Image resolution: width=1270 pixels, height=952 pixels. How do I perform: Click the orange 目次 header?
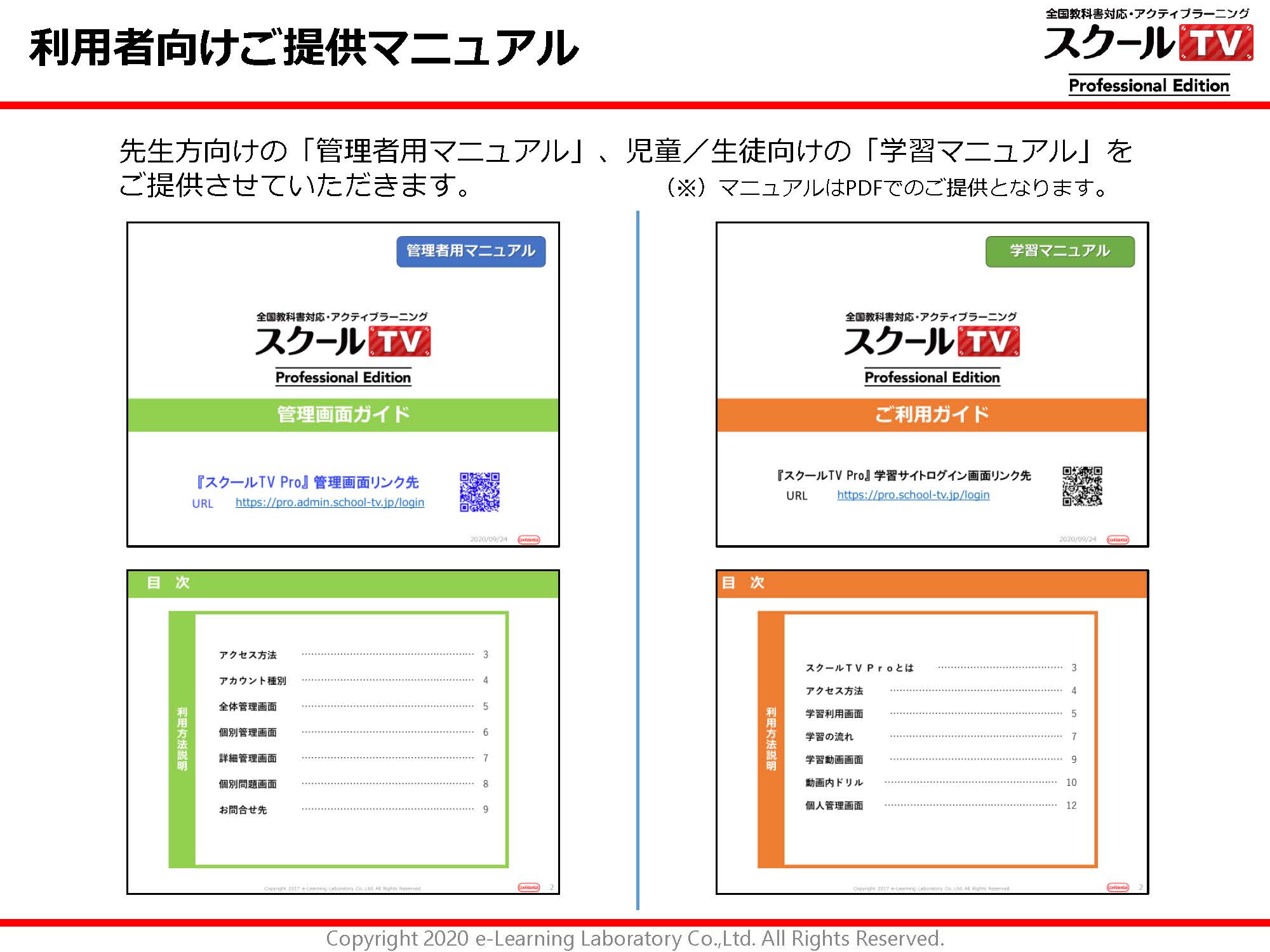point(932,583)
